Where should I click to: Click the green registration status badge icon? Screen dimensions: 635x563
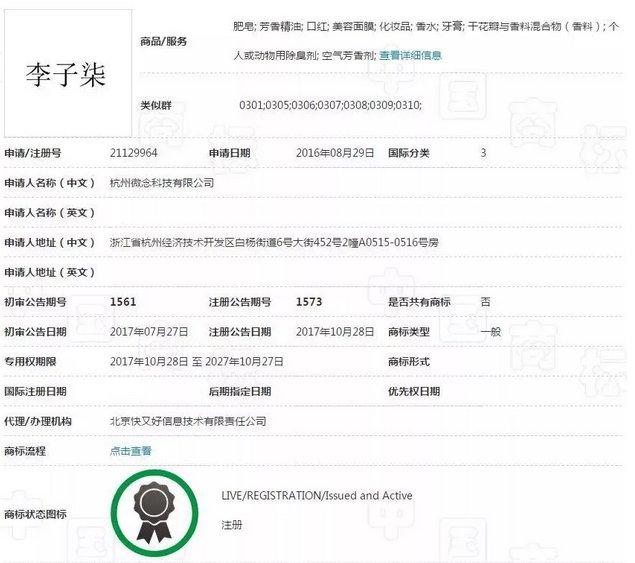pyautogui.click(x=154, y=513)
